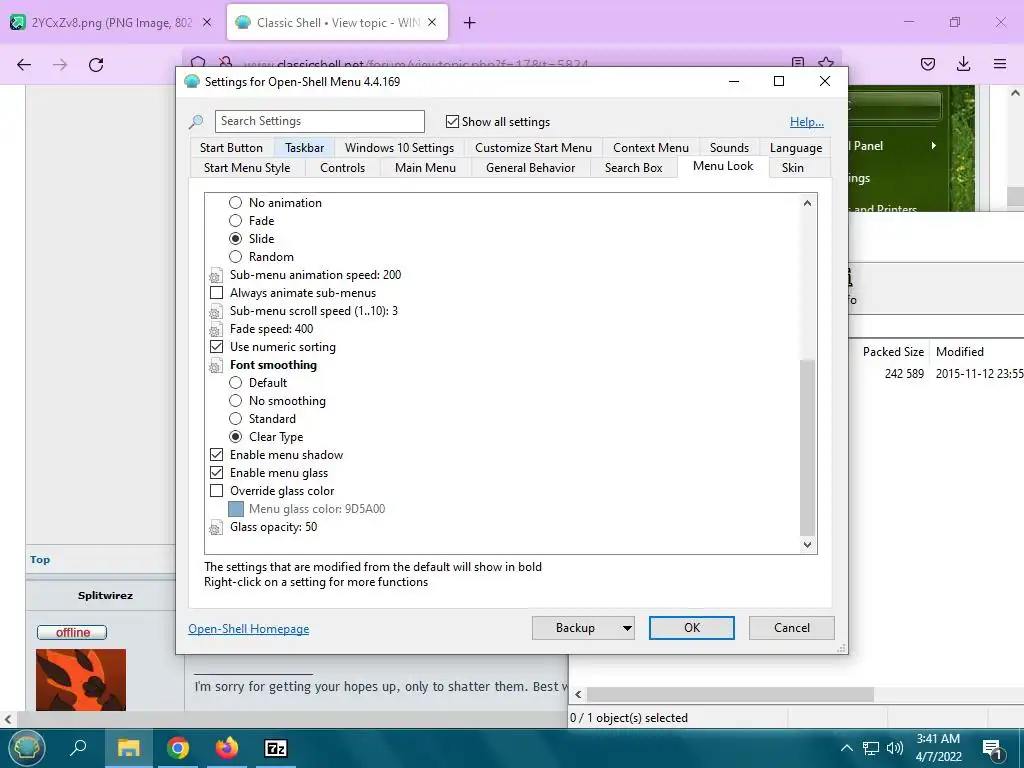The width and height of the screenshot is (1024, 768).
Task: Click the gear icon beside Fade speed
Action: click(x=216, y=330)
